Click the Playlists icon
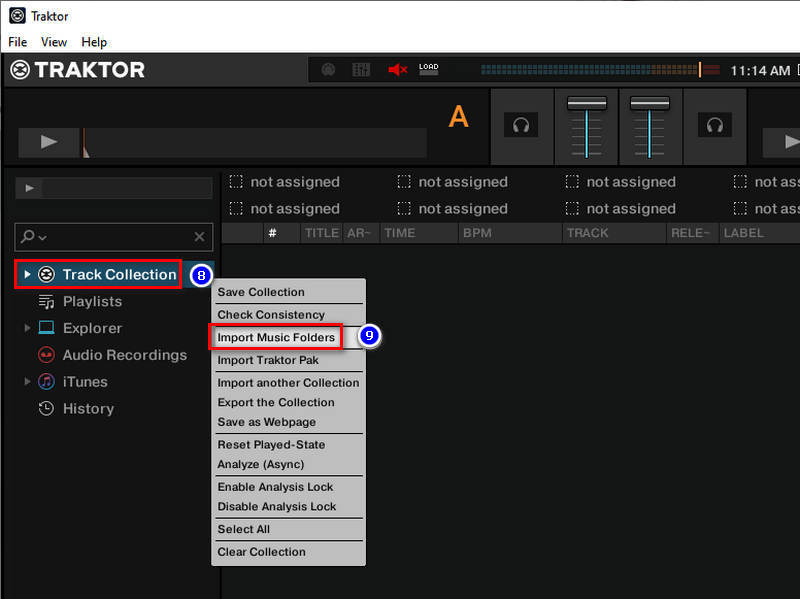 46,302
